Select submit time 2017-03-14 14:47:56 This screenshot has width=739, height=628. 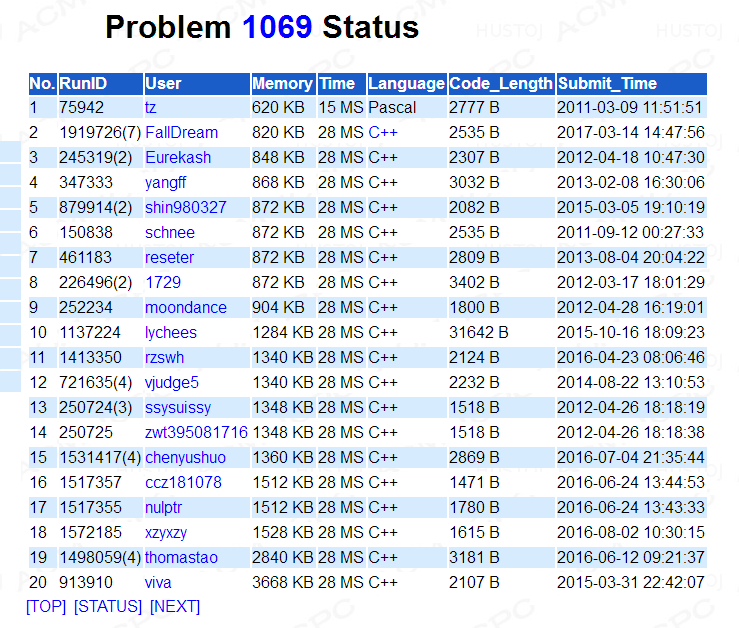(632, 132)
